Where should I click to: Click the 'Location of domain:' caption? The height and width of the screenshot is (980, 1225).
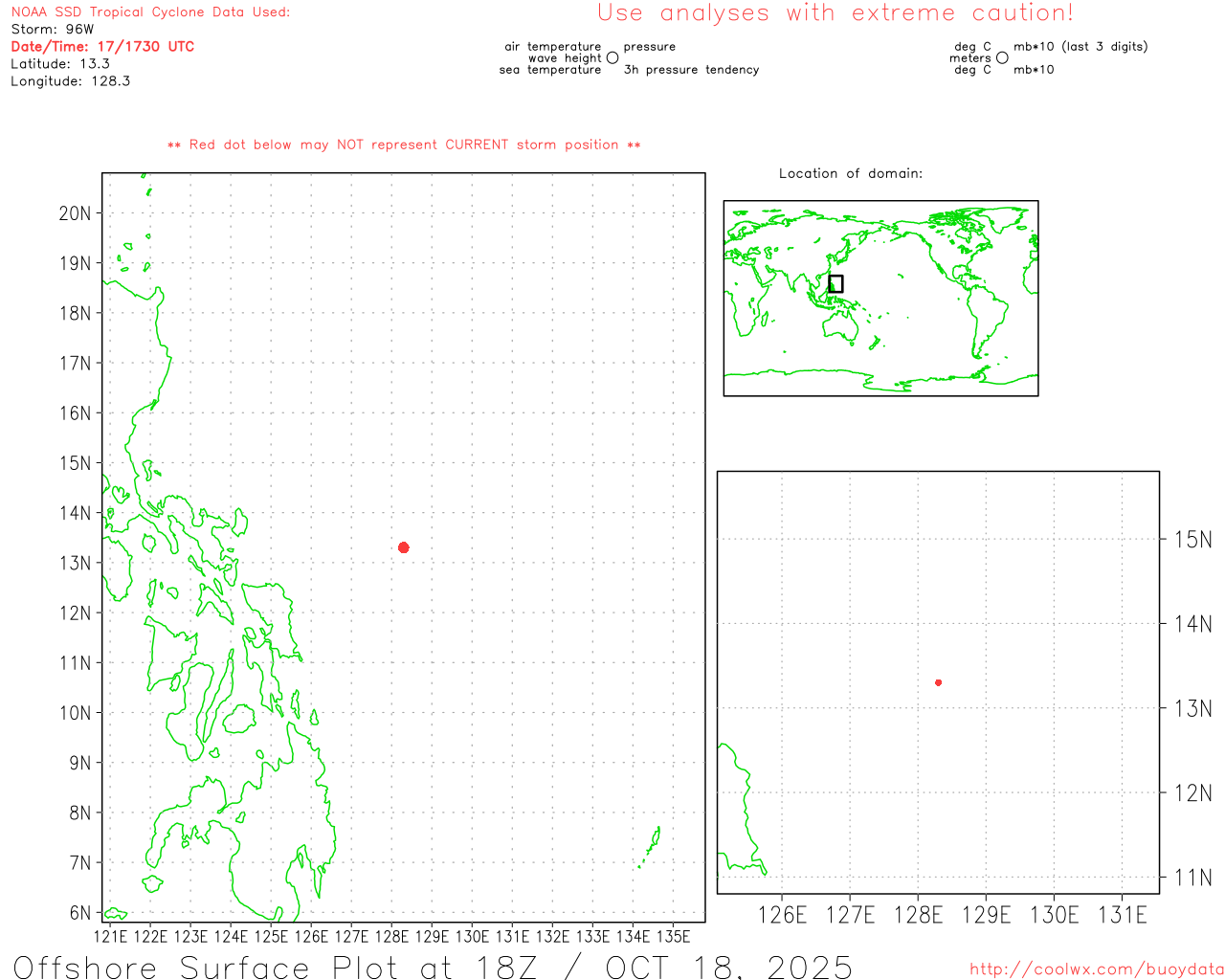850,173
